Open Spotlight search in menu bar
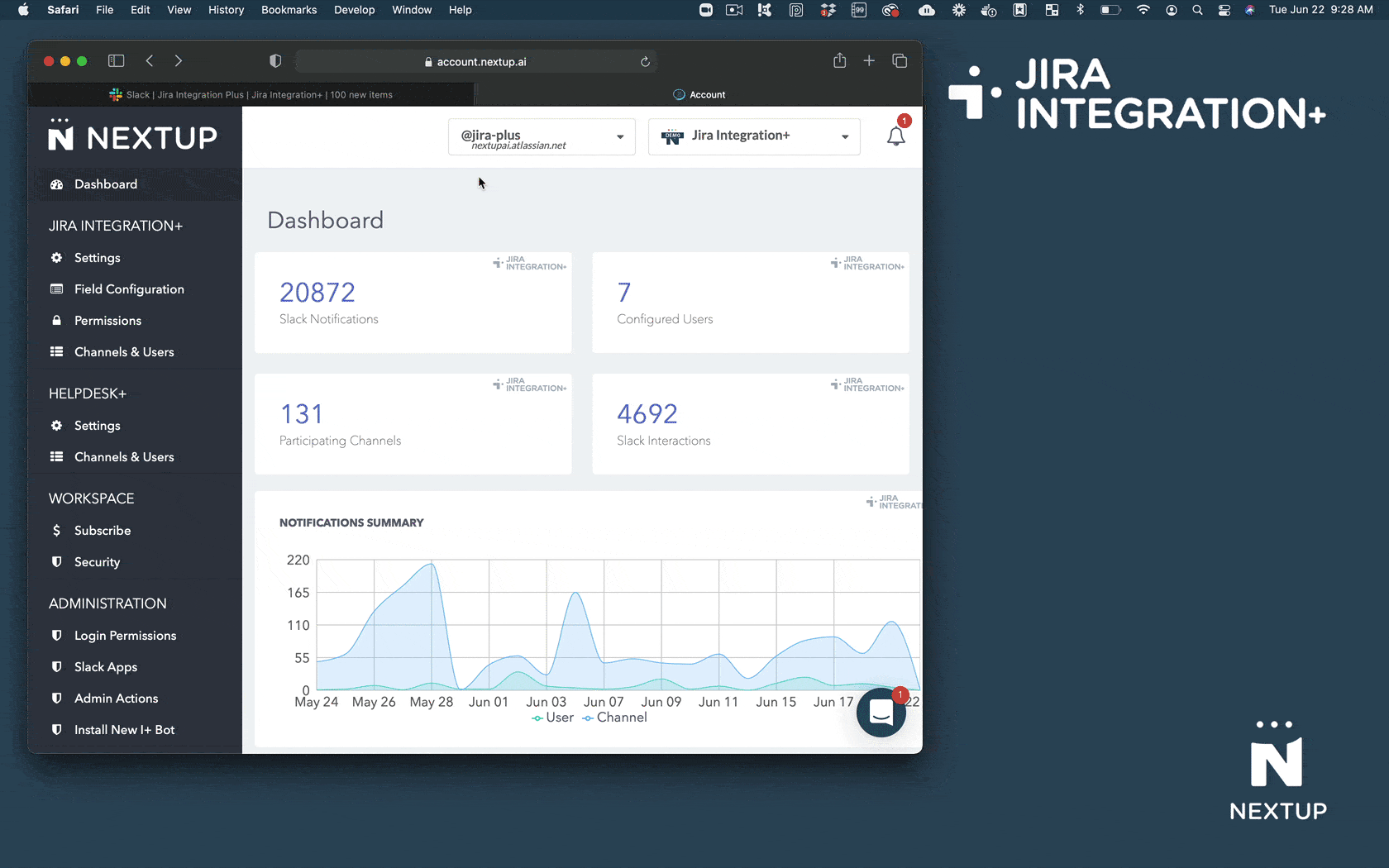The image size is (1389, 868). tap(1197, 10)
